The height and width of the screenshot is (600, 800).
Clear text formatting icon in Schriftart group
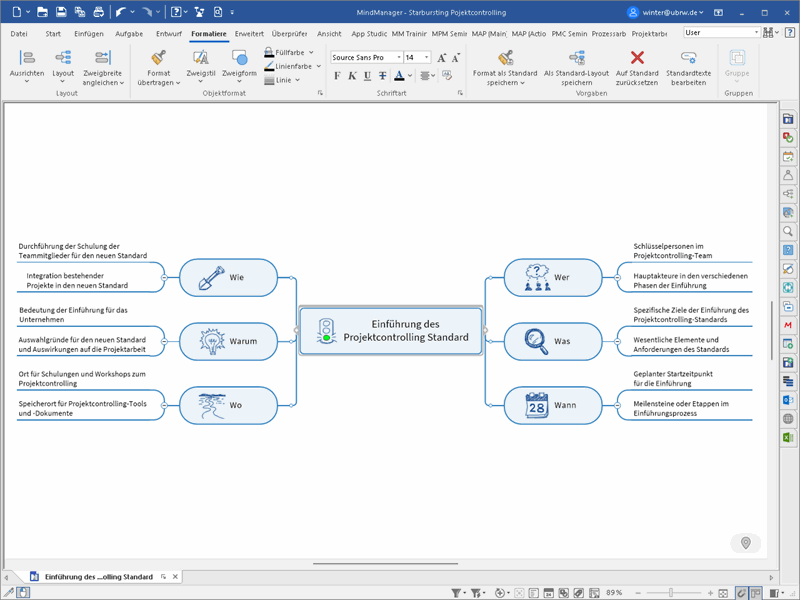click(447, 76)
